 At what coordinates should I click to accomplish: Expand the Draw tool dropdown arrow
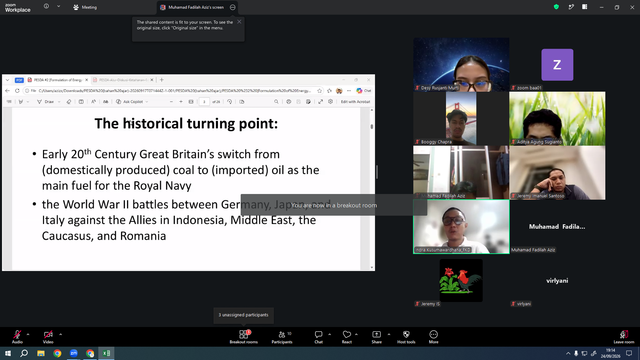tap(59, 102)
